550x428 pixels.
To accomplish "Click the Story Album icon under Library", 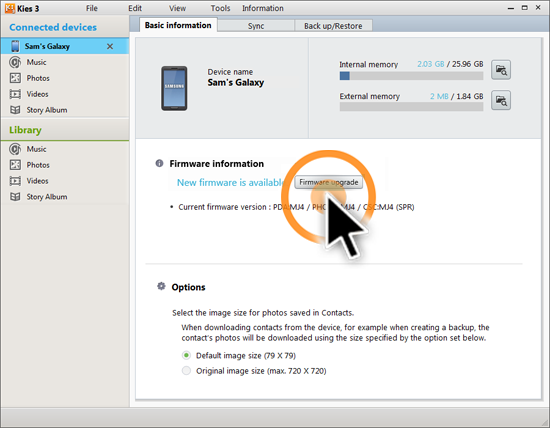I will pos(15,197).
